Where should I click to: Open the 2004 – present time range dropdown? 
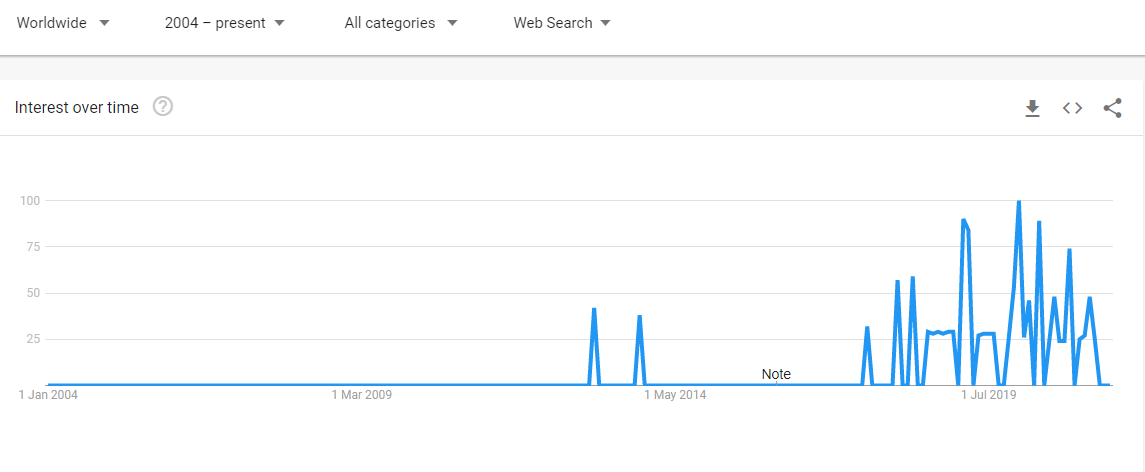225,23
